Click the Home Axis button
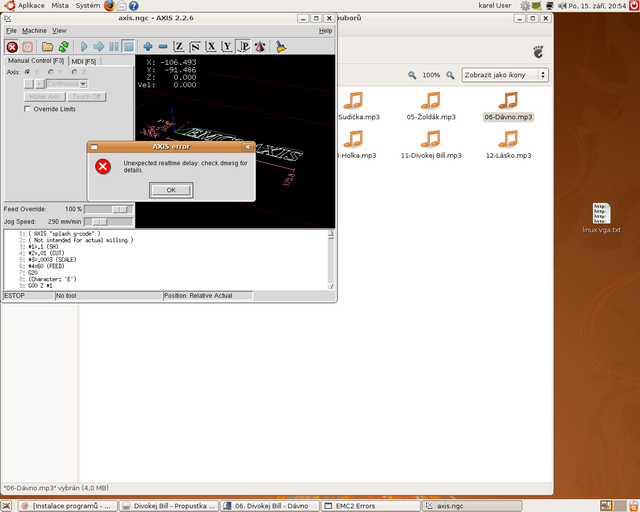 45,97
